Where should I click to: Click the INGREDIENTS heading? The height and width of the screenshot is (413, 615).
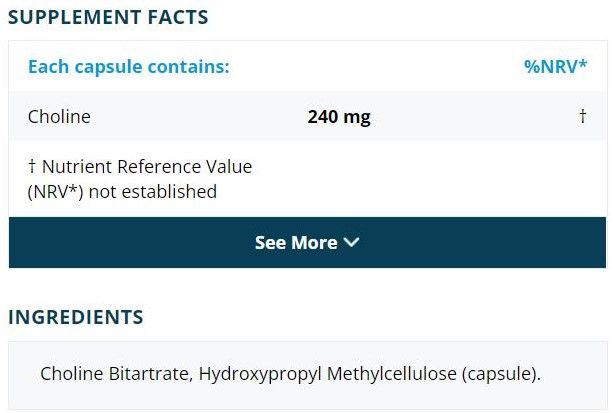pos(76,318)
